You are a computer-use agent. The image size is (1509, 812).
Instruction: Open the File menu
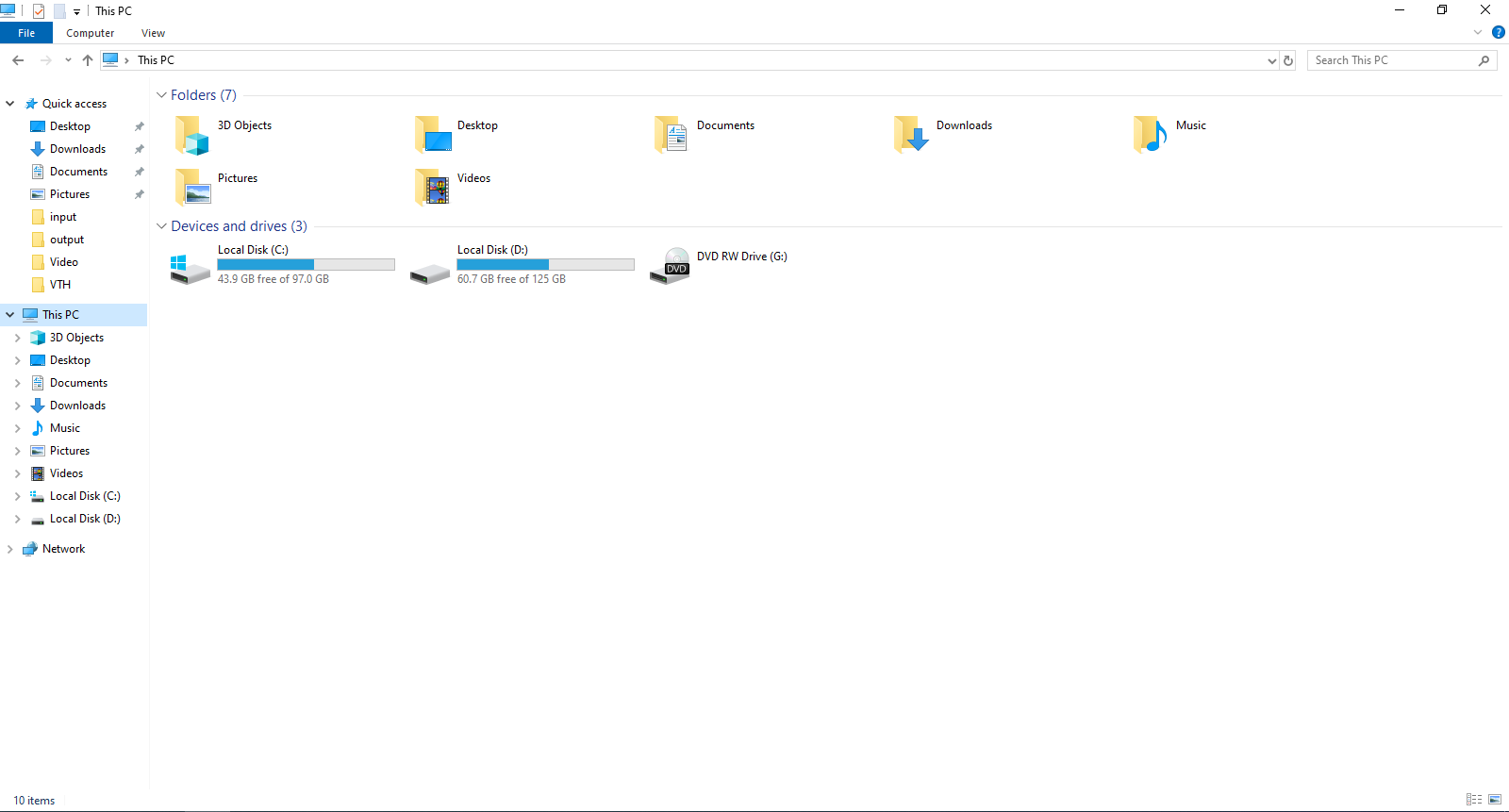coord(26,33)
